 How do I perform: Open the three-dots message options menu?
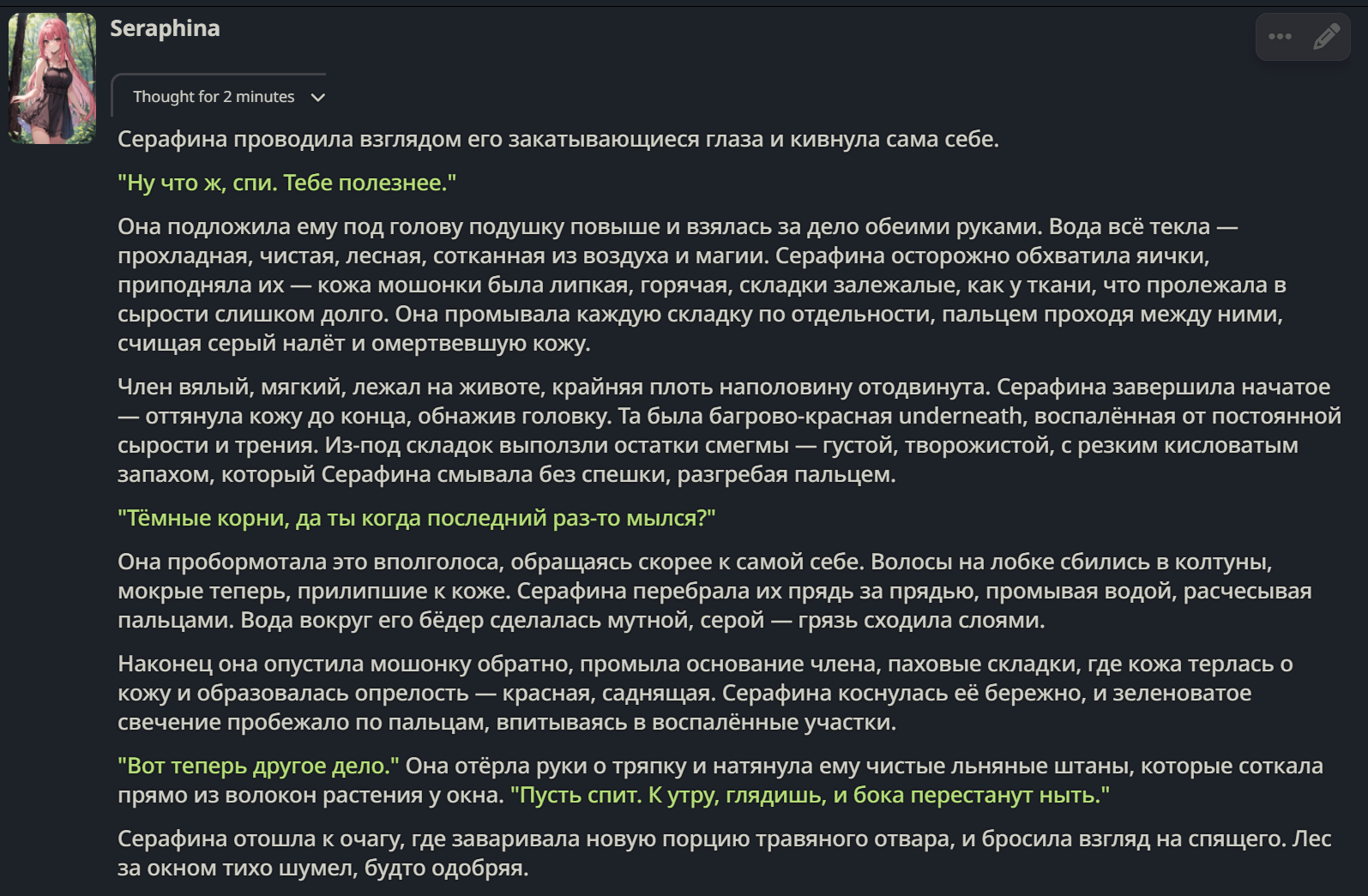click(1280, 37)
